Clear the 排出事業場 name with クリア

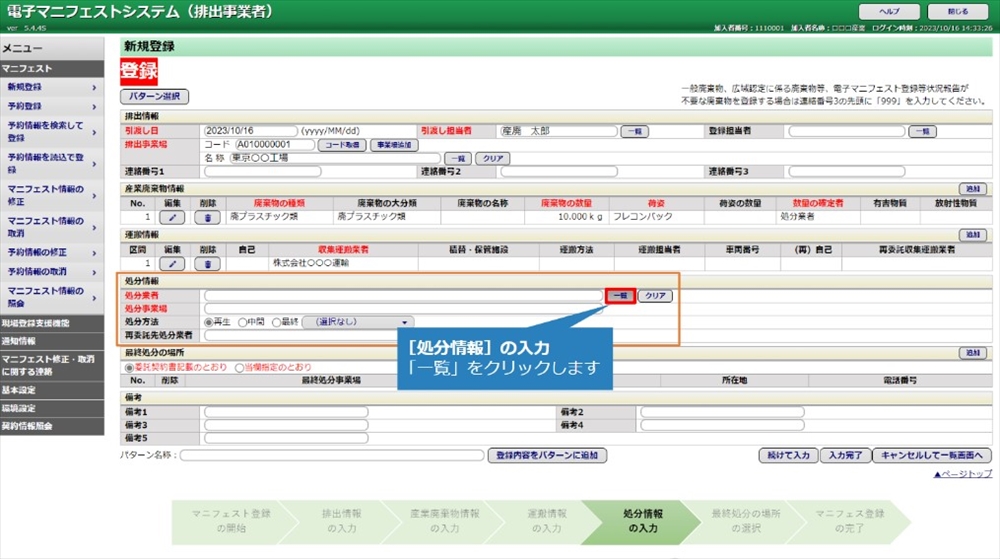(x=492, y=159)
